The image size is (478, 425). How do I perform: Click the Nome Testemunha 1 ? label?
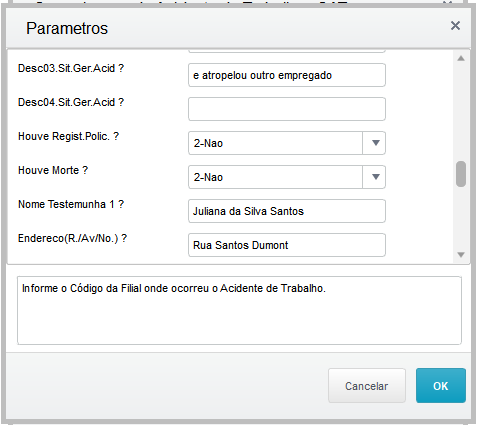pos(71,204)
